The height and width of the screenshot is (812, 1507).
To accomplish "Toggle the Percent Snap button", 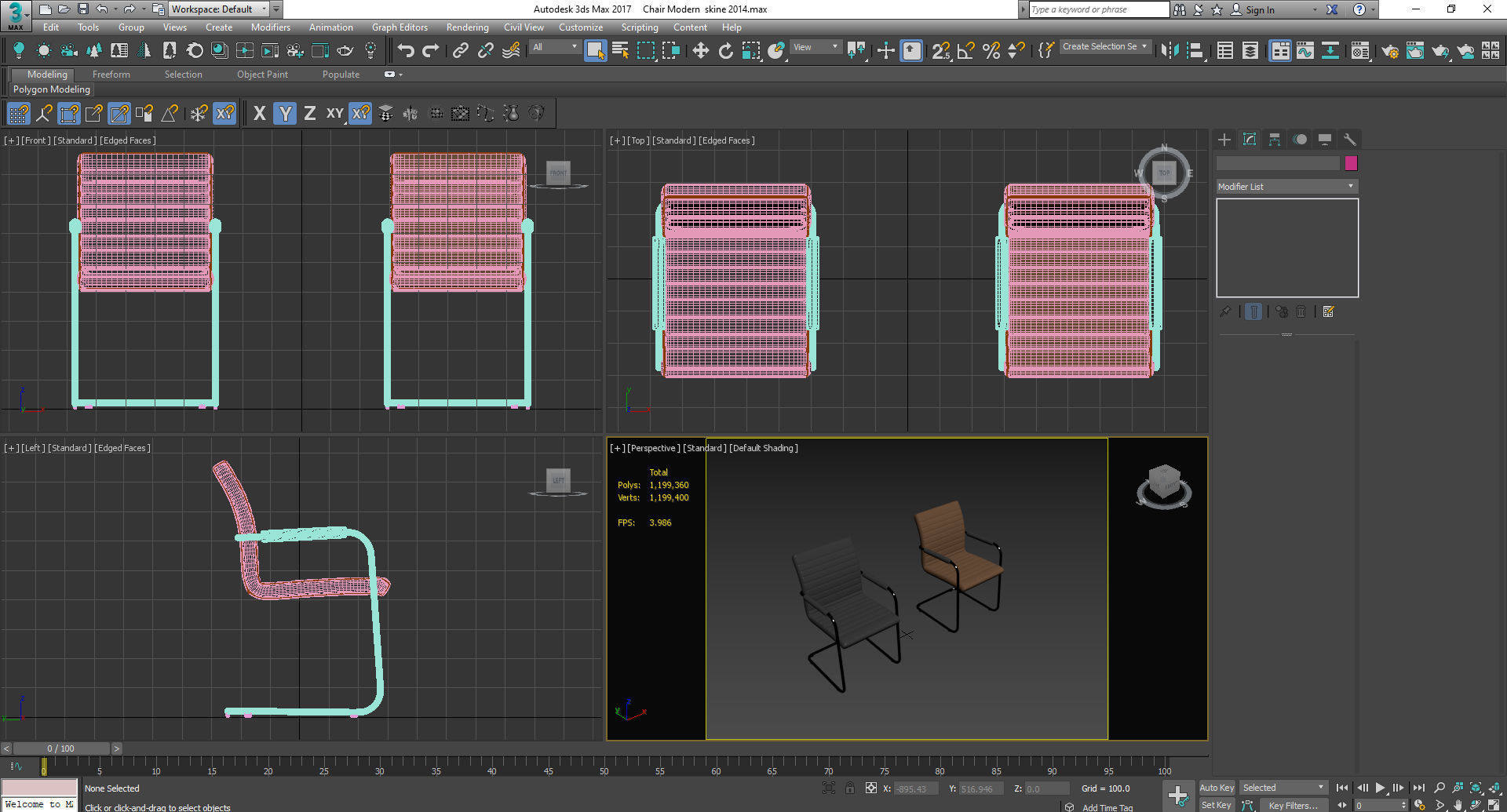I will click(991, 51).
